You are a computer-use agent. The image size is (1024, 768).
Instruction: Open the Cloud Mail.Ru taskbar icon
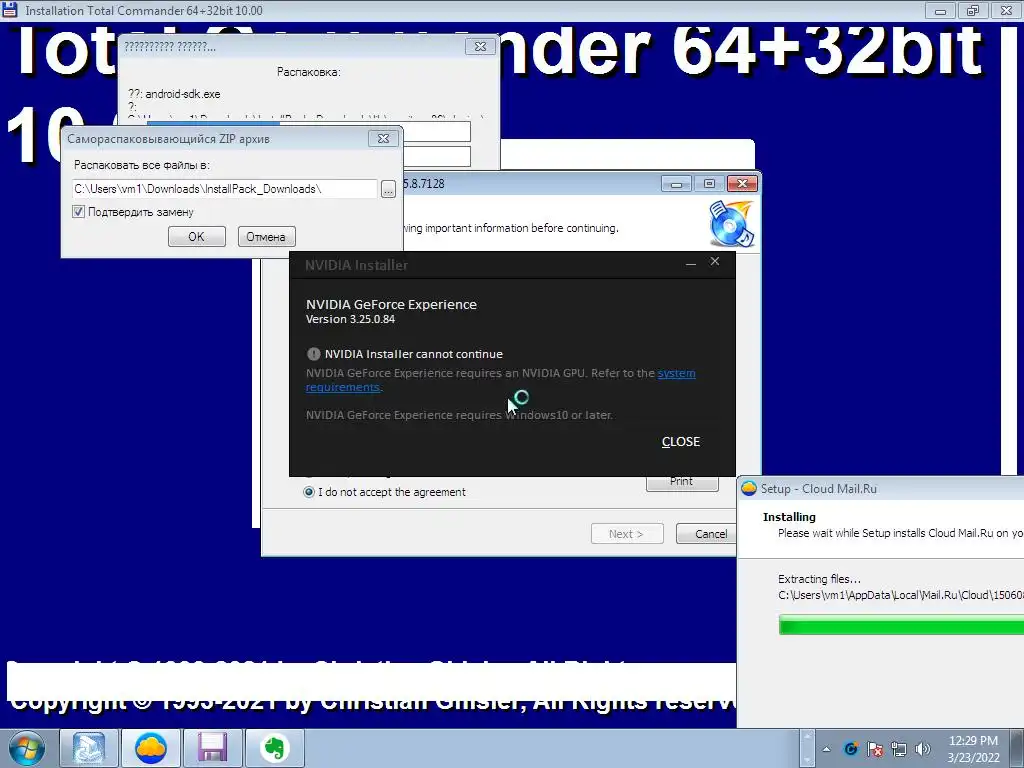[150, 748]
